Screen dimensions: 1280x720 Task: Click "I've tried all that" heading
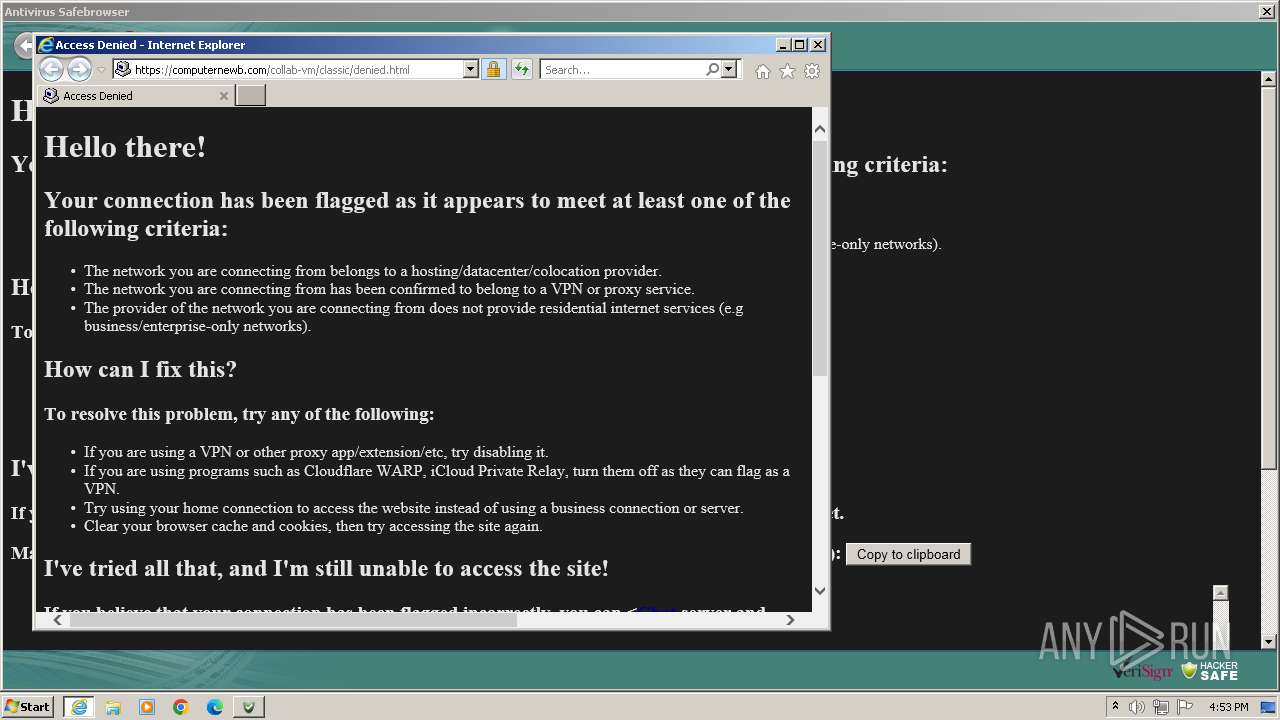pos(326,568)
